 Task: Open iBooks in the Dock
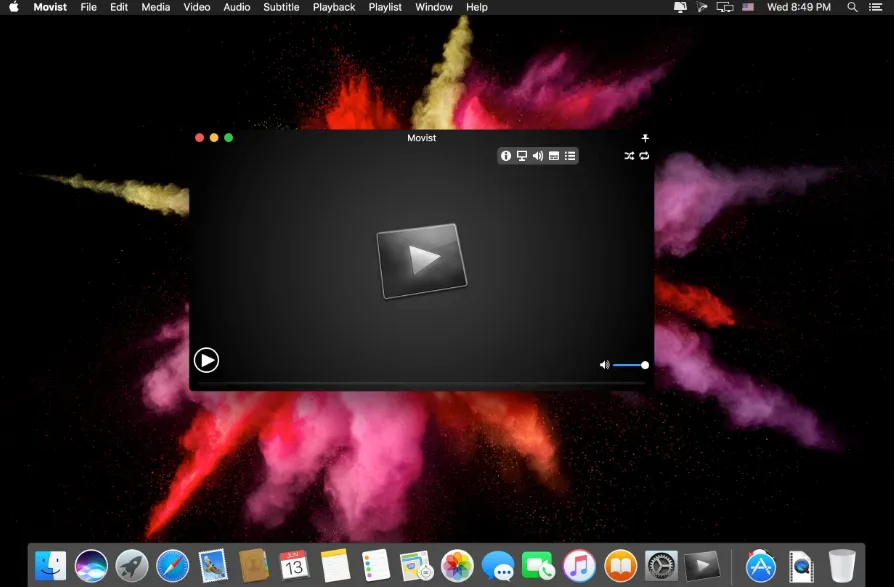click(x=620, y=565)
